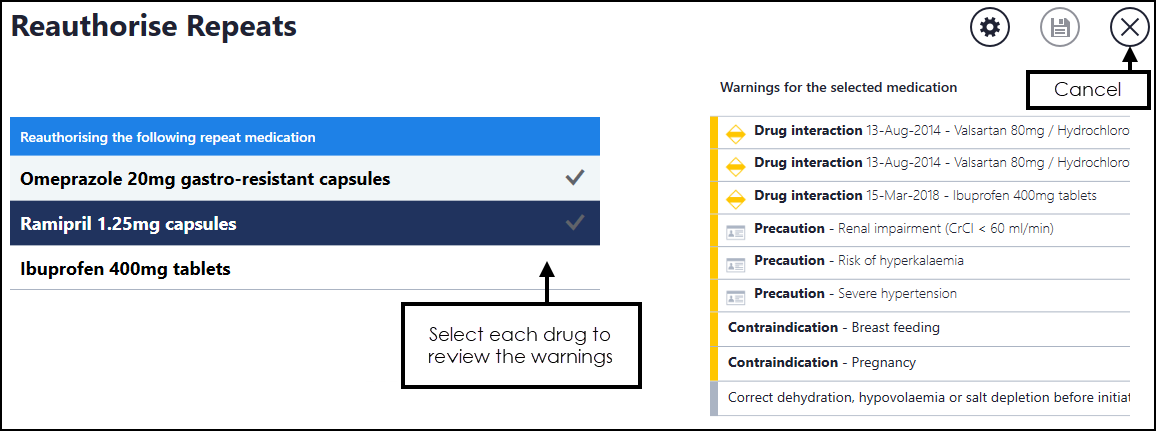This screenshot has width=1156, height=431.
Task: Open the Breast feeding contraindication warning
Action: 834,328
